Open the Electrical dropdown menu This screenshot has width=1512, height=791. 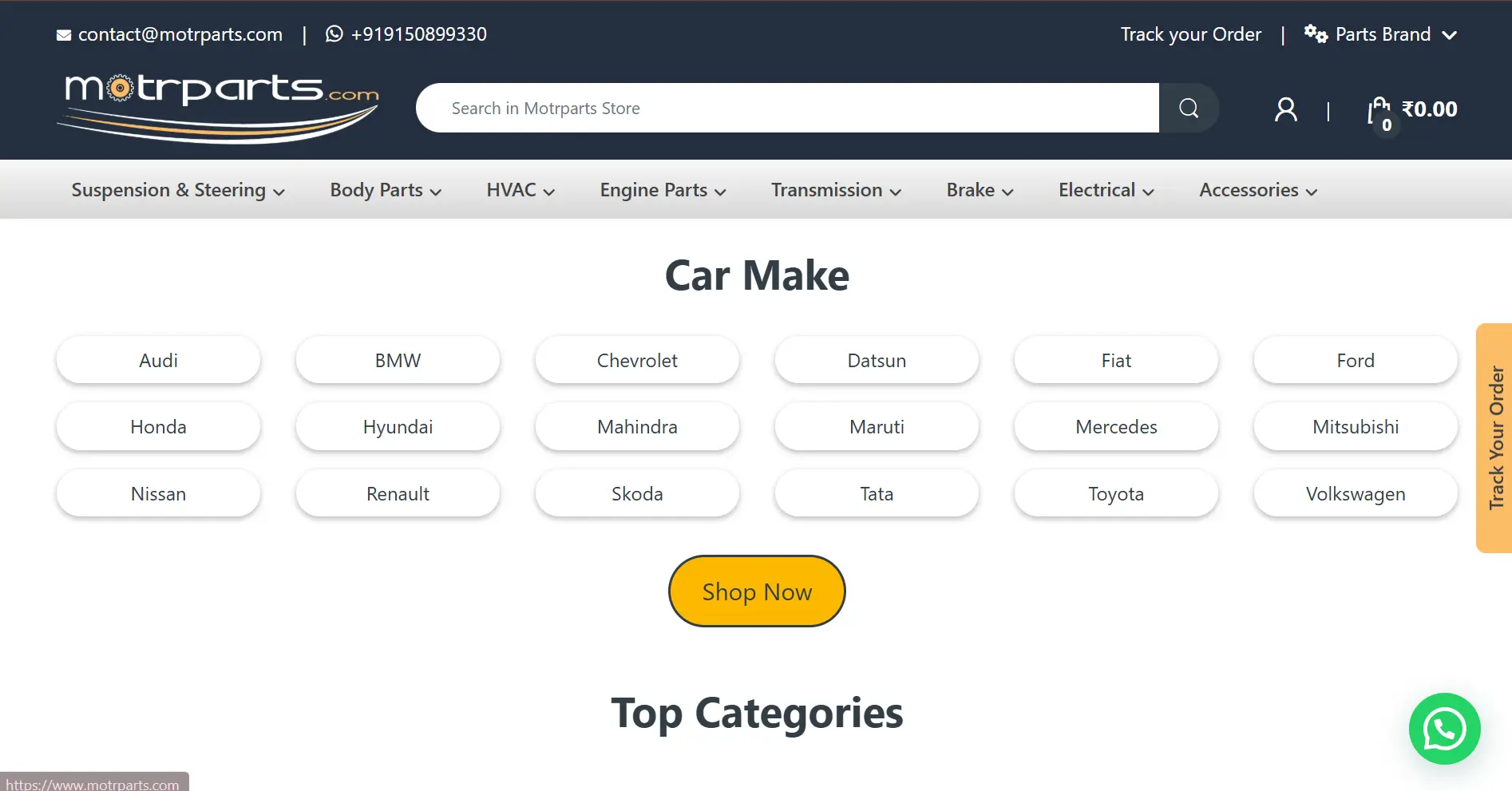[1106, 190]
